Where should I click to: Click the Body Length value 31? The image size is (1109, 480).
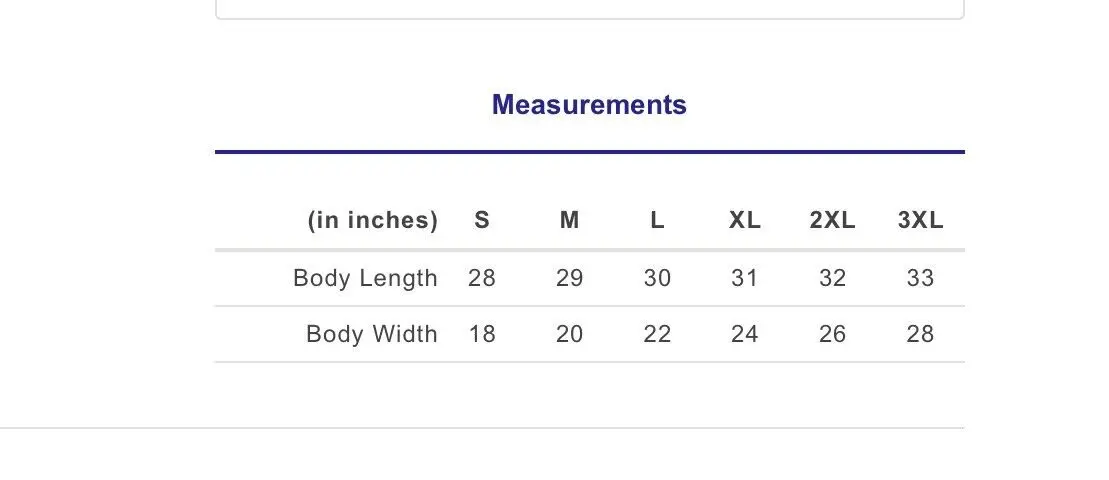(745, 278)
